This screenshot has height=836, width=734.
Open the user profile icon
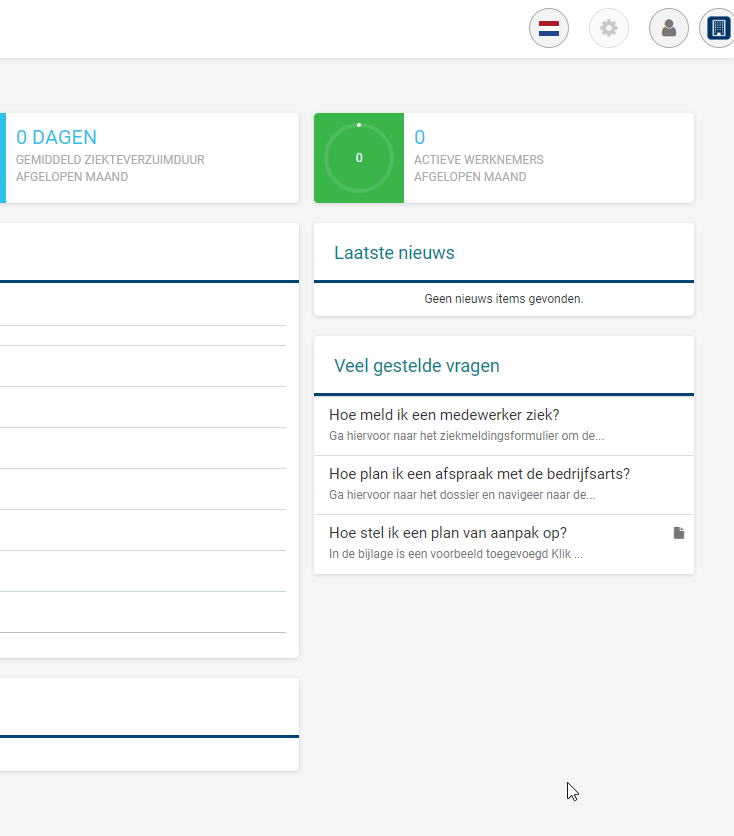click(668, 28)
